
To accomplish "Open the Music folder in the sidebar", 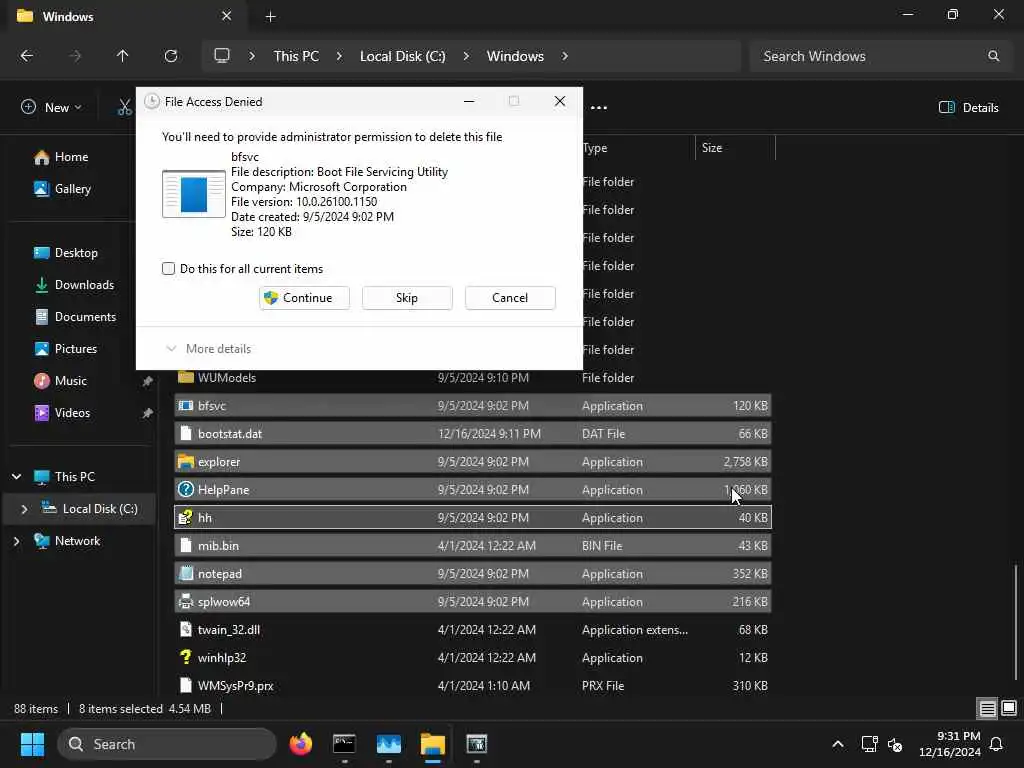I will (60, 381).
